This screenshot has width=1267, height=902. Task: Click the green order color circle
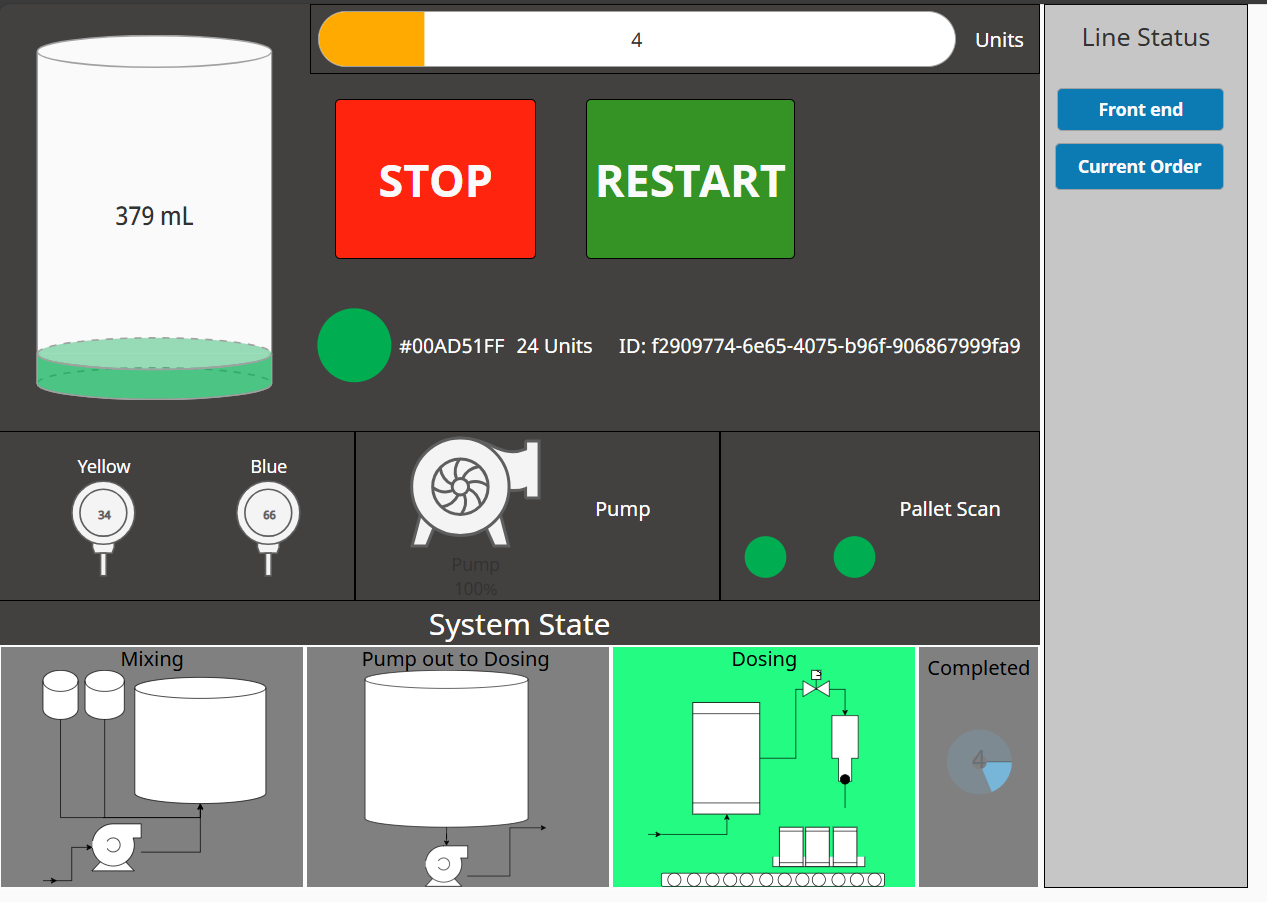point(353,345)
